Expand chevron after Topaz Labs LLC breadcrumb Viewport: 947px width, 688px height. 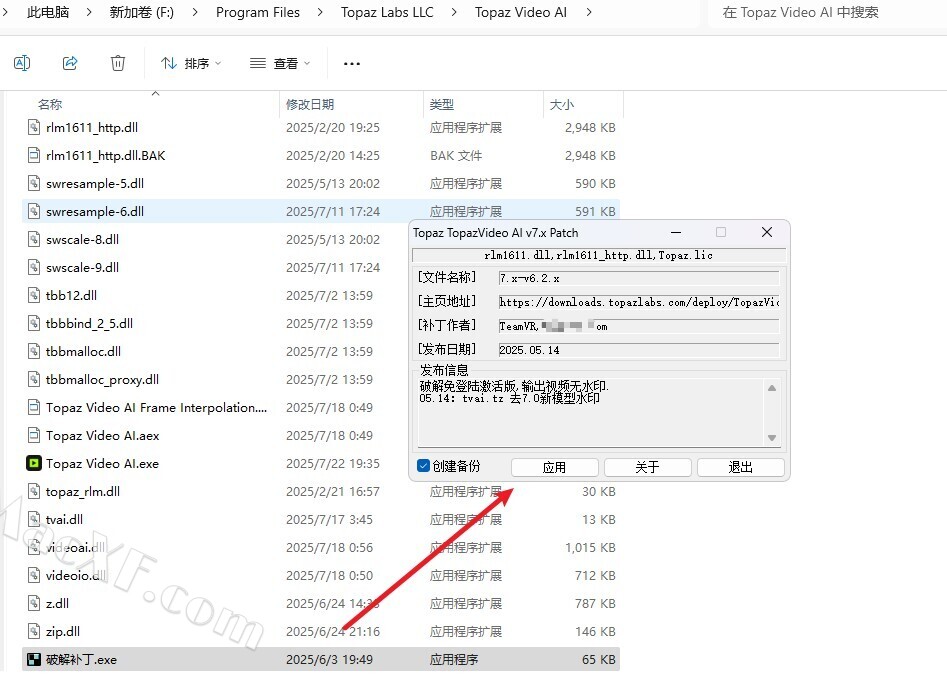[x=454, y=12]
